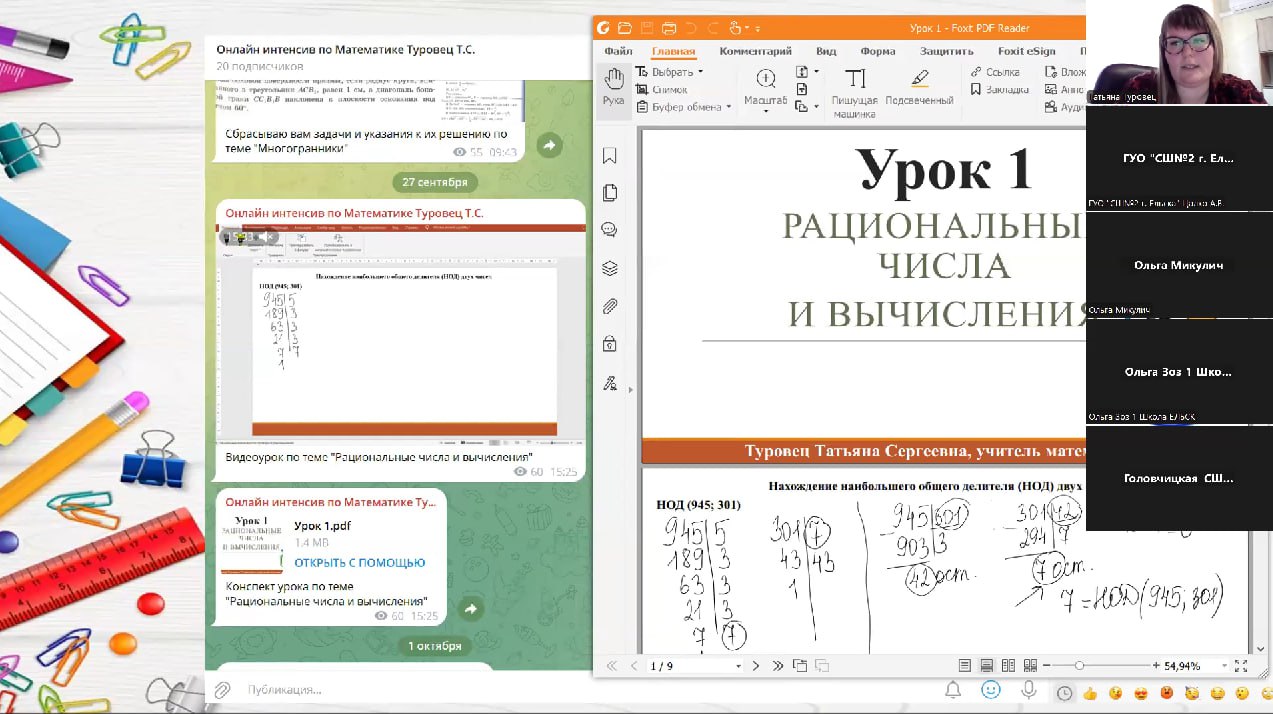Click the Telegram attach paperclip icon

(223, 690)
